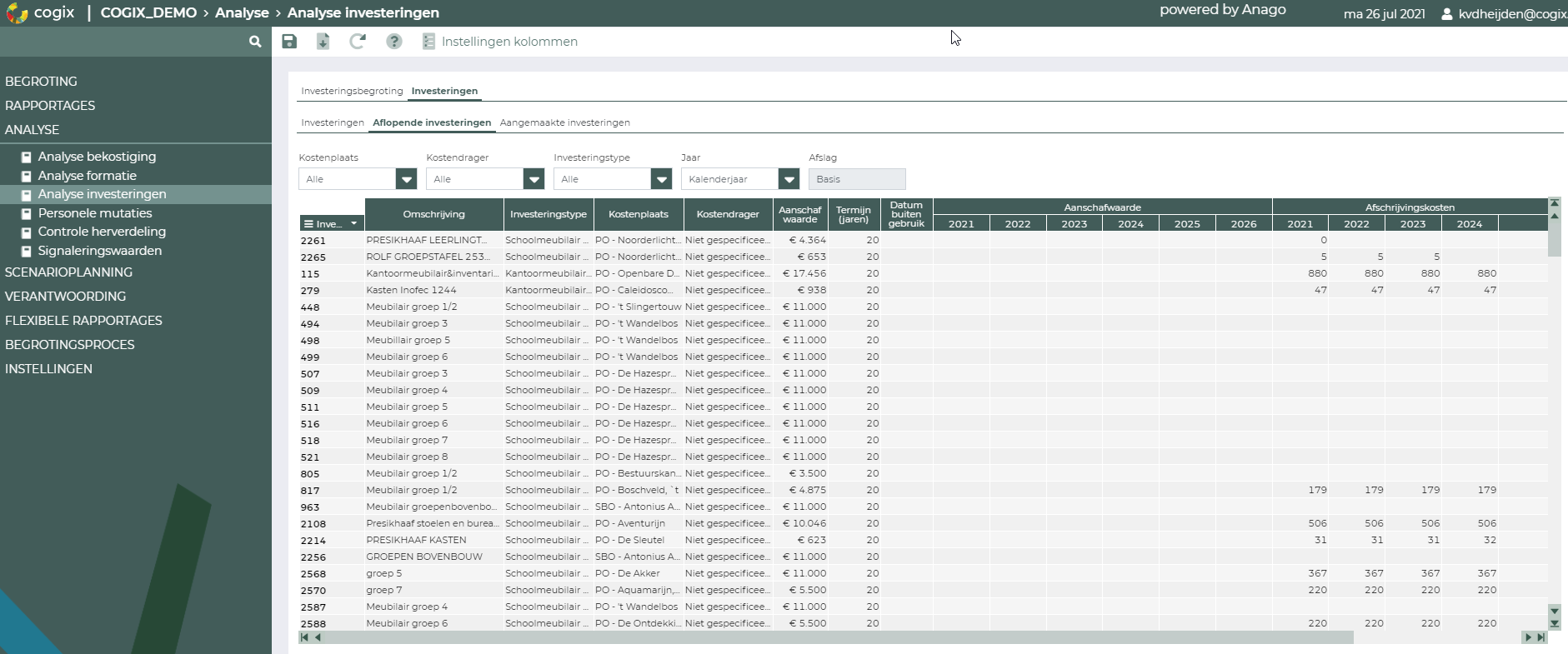Click the icon beside Personele mutaties
The height and width of the screenshot is (654, 1568).
pyautogui.click(x=27, y=214)
